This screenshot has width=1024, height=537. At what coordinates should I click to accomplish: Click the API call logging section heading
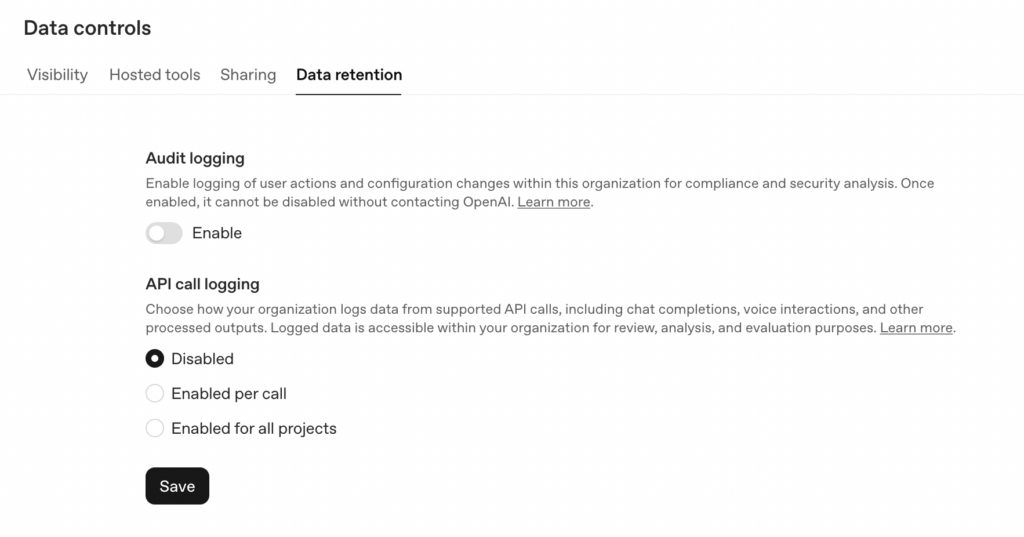pos(203,285)
